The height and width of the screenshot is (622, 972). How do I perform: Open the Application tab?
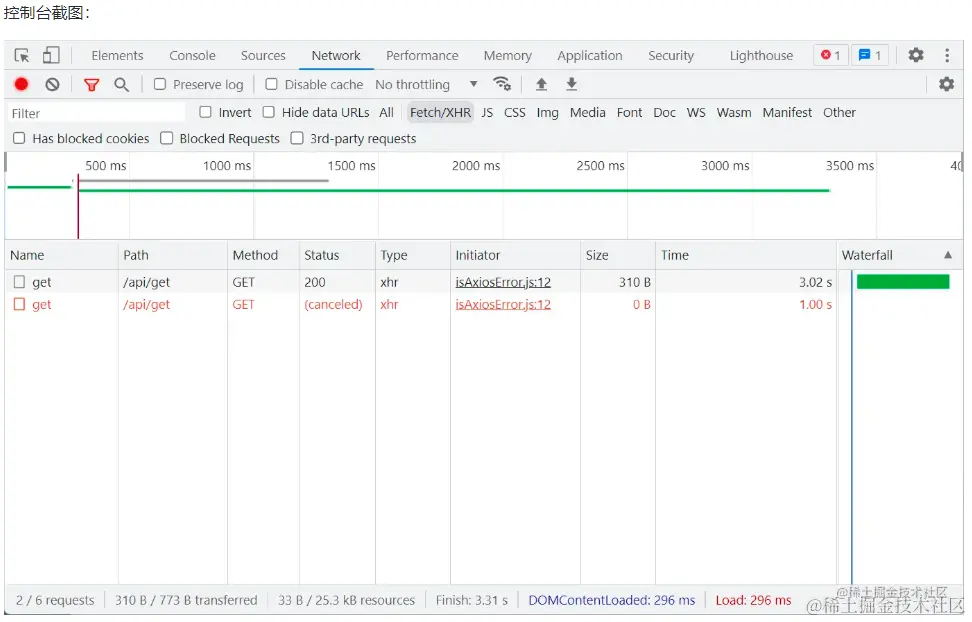coord(590,55)
